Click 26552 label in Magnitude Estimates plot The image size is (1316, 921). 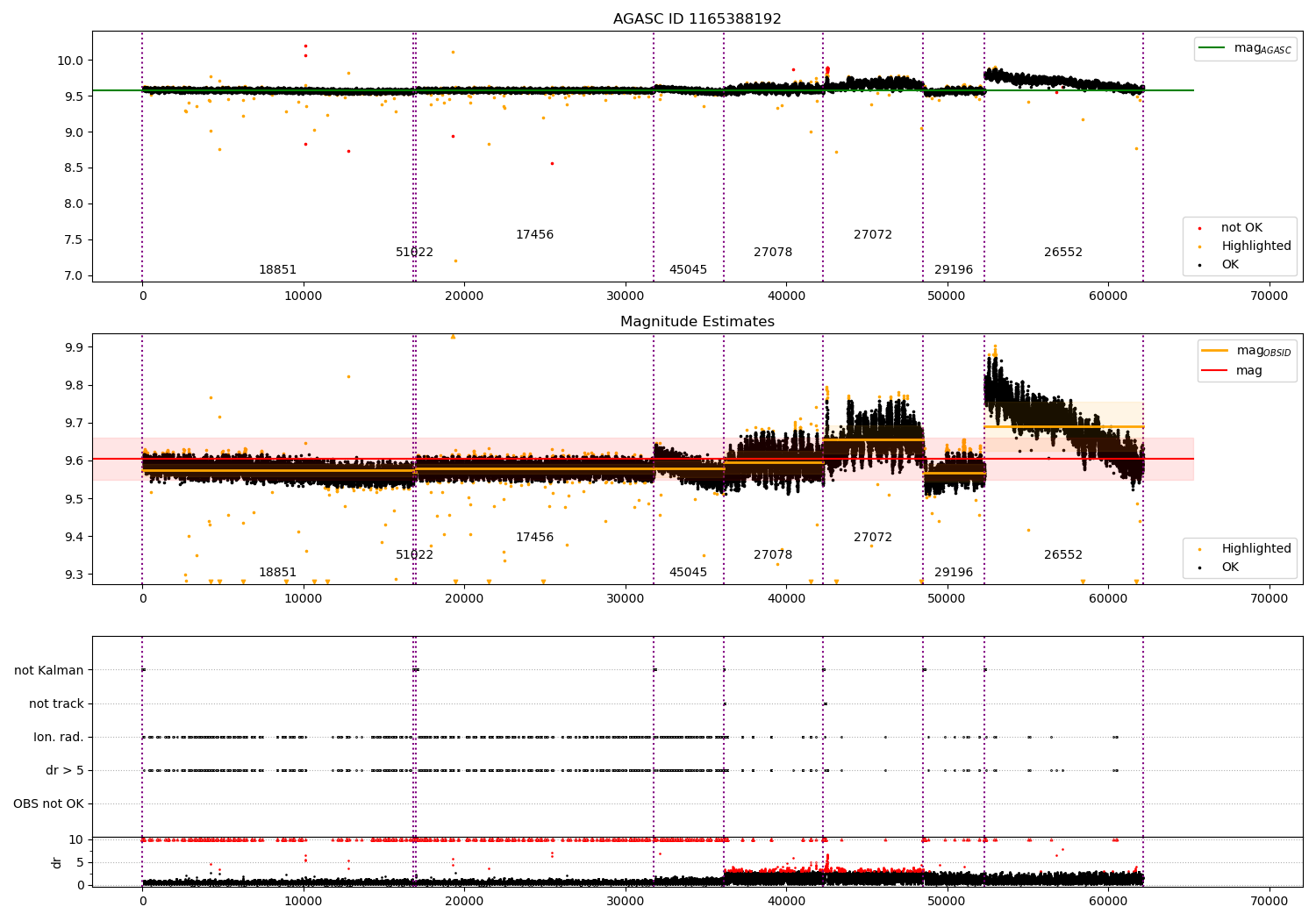point(1063,555)
